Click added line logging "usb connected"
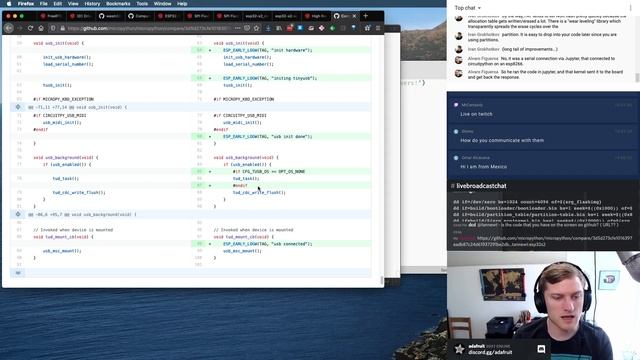Image resolution: width=640 pixels, height=360 pixels. [x=281, y=244]
